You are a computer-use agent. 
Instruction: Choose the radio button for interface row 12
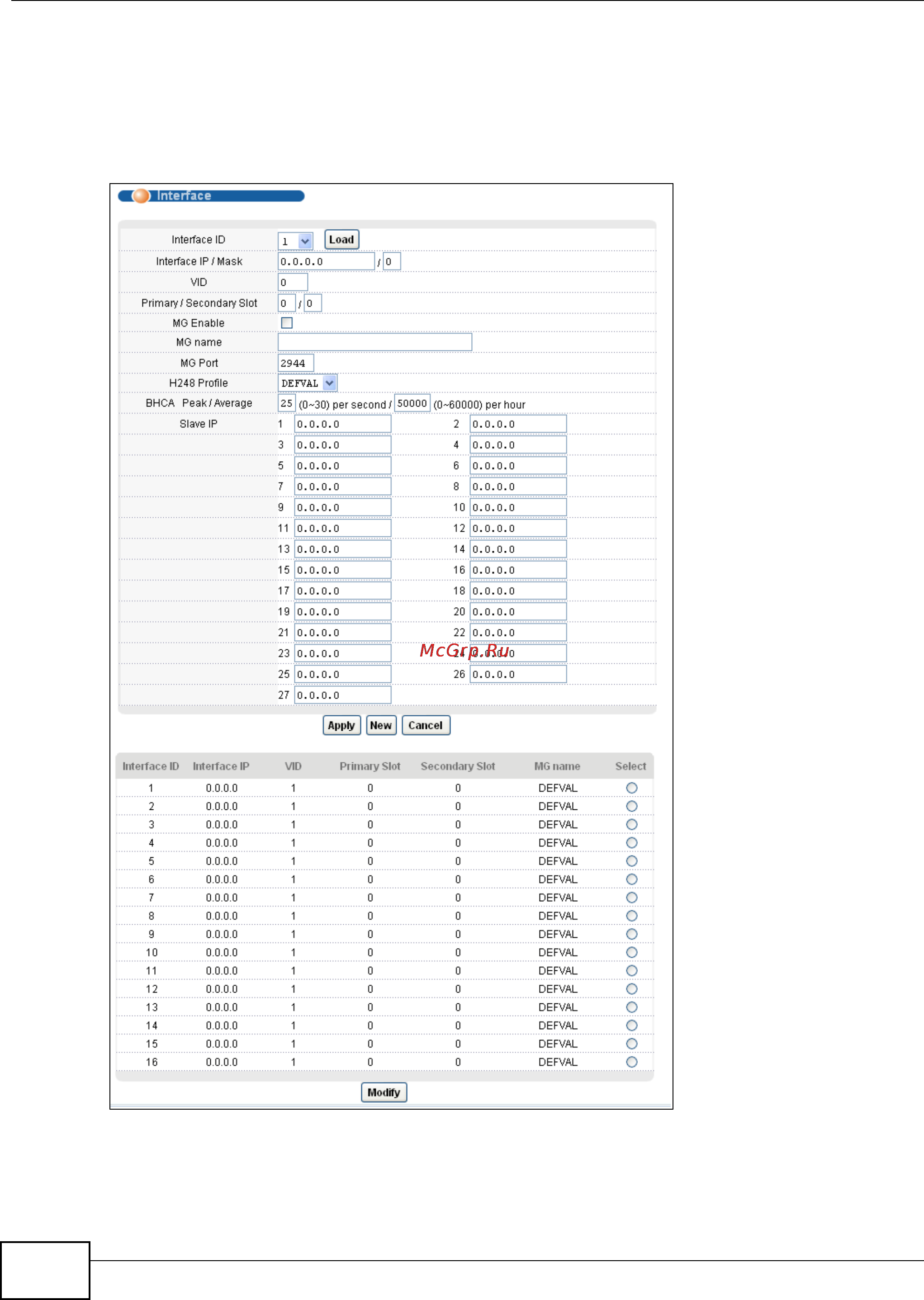pos(631,989)
